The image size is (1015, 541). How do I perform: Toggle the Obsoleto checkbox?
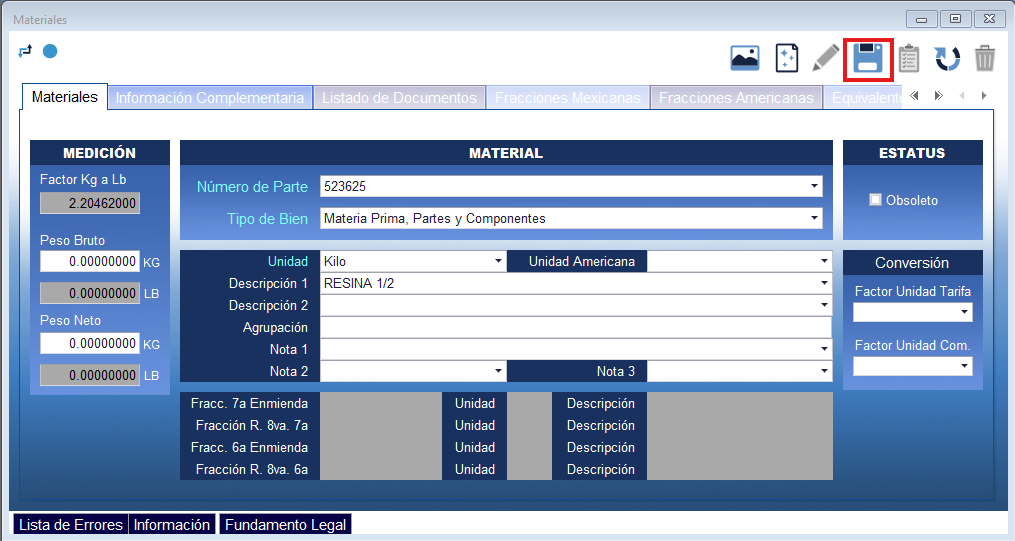coord(876,200)
